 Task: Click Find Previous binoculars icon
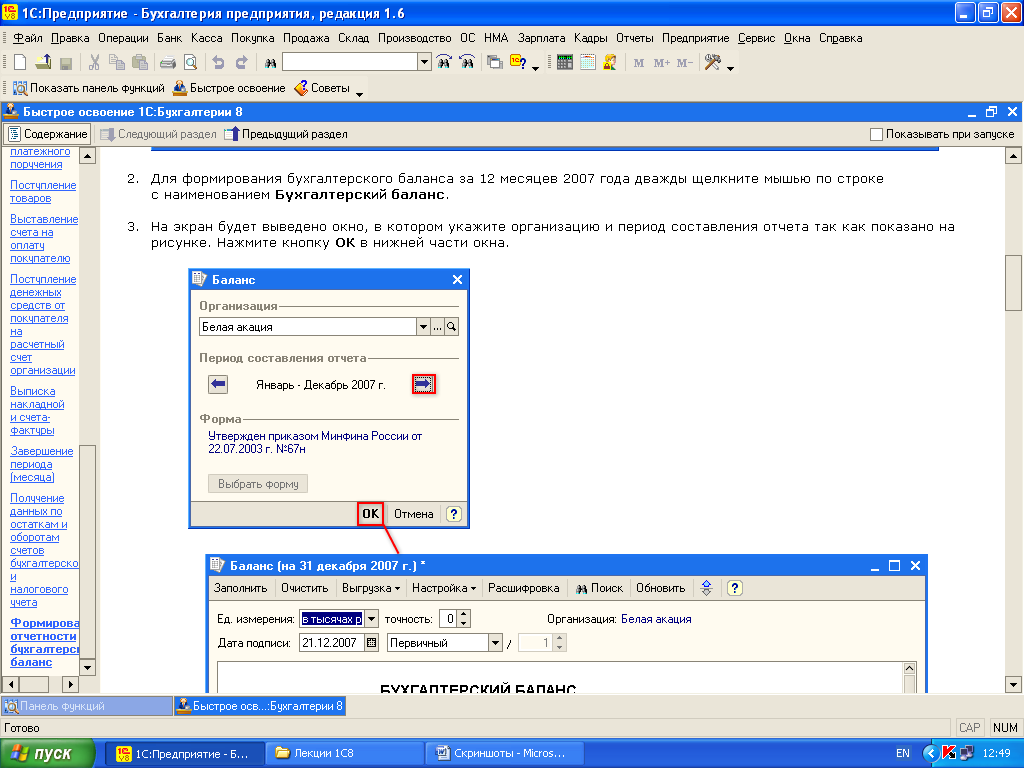[x=467, y=63]
